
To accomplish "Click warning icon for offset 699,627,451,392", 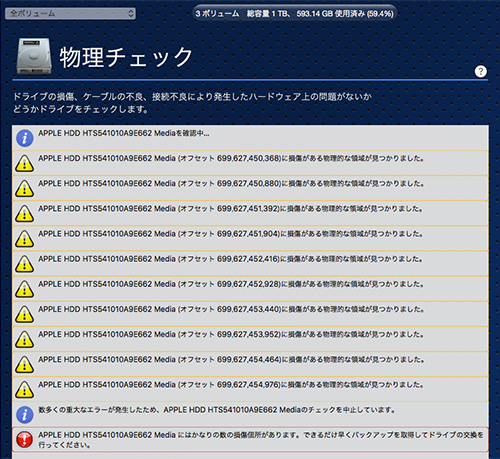I will (24, 214).
